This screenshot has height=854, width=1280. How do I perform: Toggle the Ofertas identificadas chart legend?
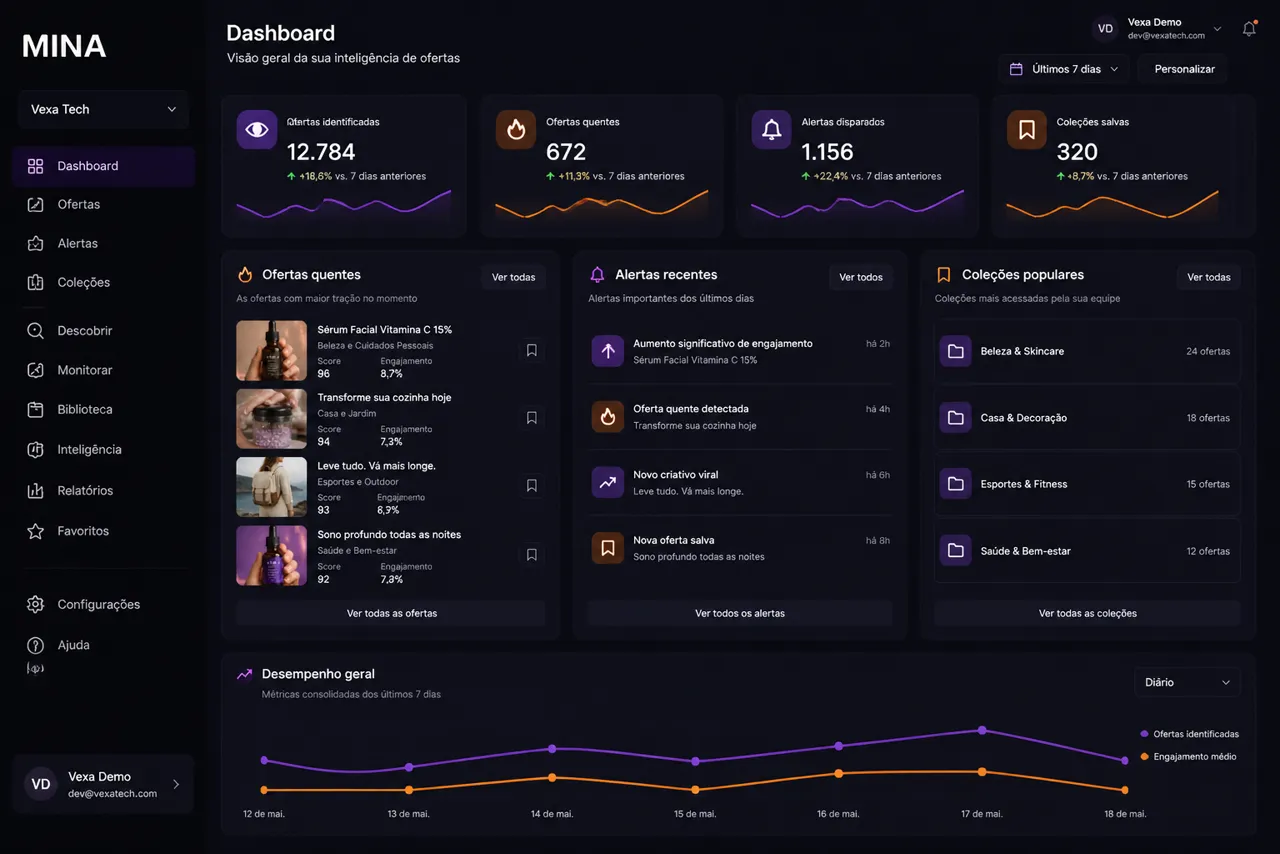coord(1190,734)
